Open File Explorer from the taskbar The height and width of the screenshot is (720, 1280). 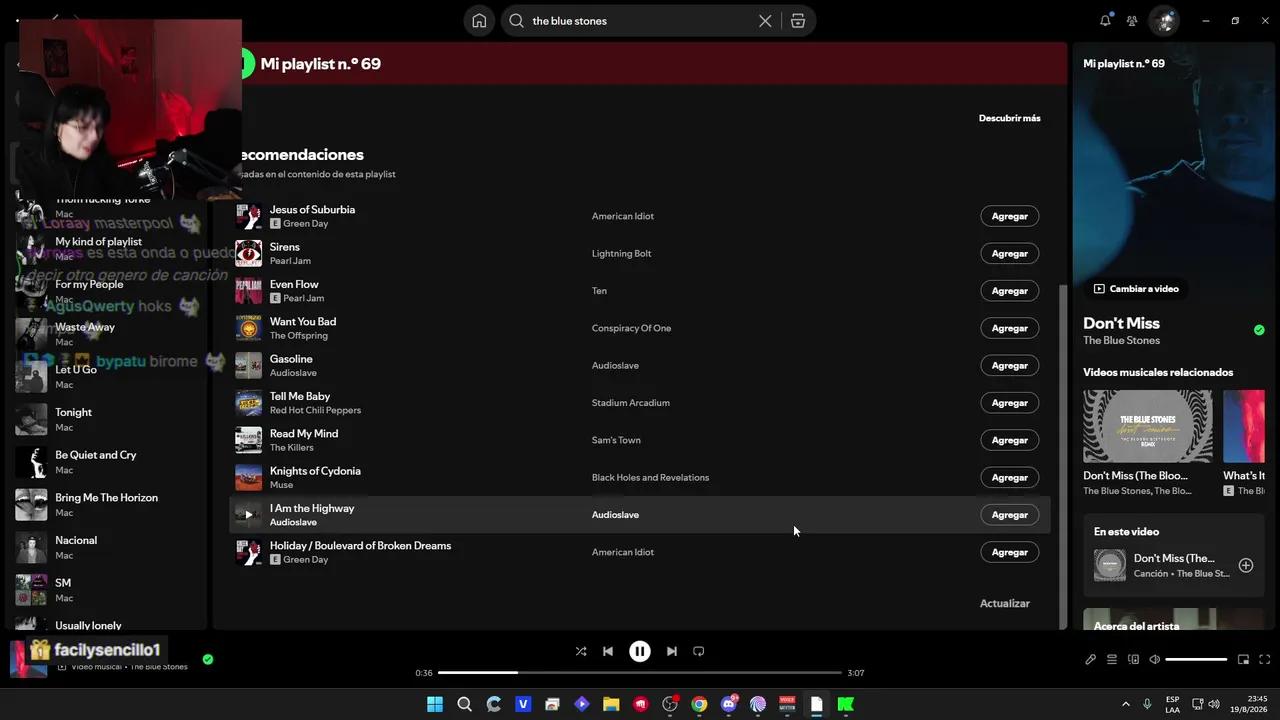[x=611, y=704]
